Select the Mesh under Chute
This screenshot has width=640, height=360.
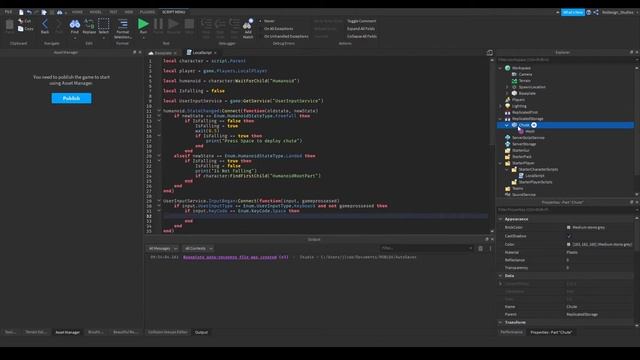tap(530, 131)
